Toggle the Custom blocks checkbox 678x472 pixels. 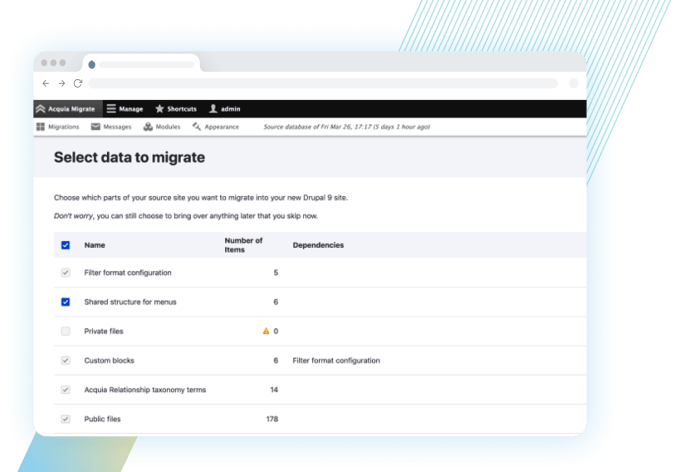66,360
